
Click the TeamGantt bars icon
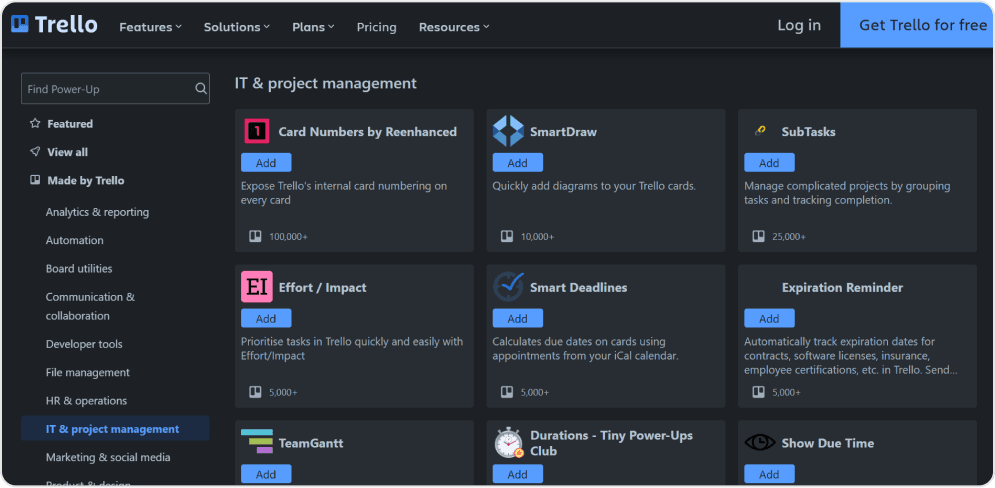[x=257, y=442]
